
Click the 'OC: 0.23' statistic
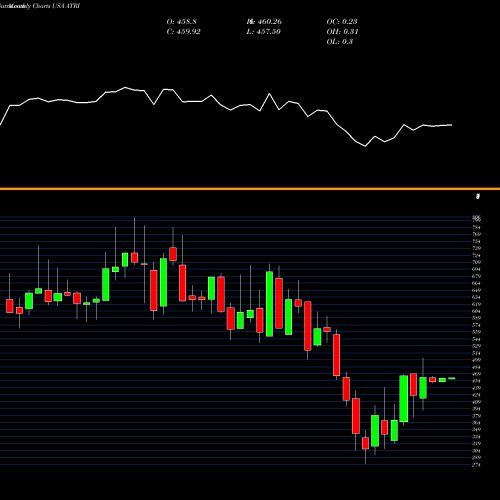point(342,22)
